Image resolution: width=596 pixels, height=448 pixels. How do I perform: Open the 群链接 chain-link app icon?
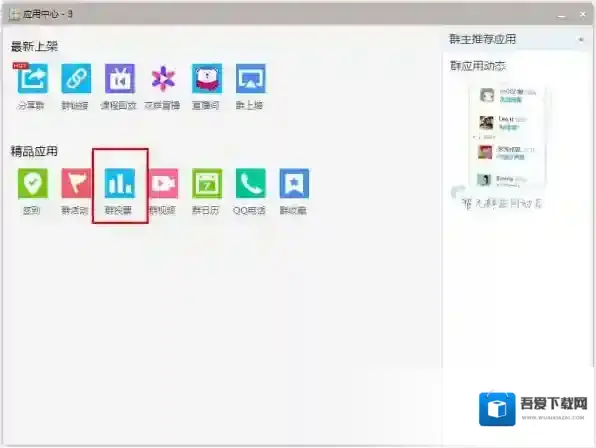point(76,79)
